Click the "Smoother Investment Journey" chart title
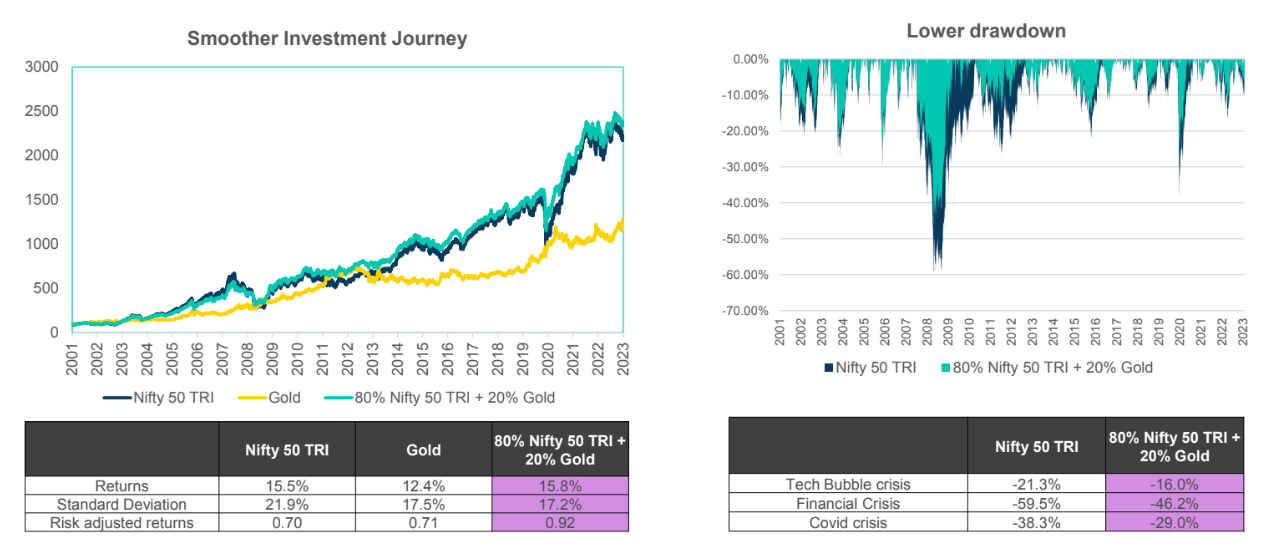This screenshot has height=550, width=1270. (327, 39)
